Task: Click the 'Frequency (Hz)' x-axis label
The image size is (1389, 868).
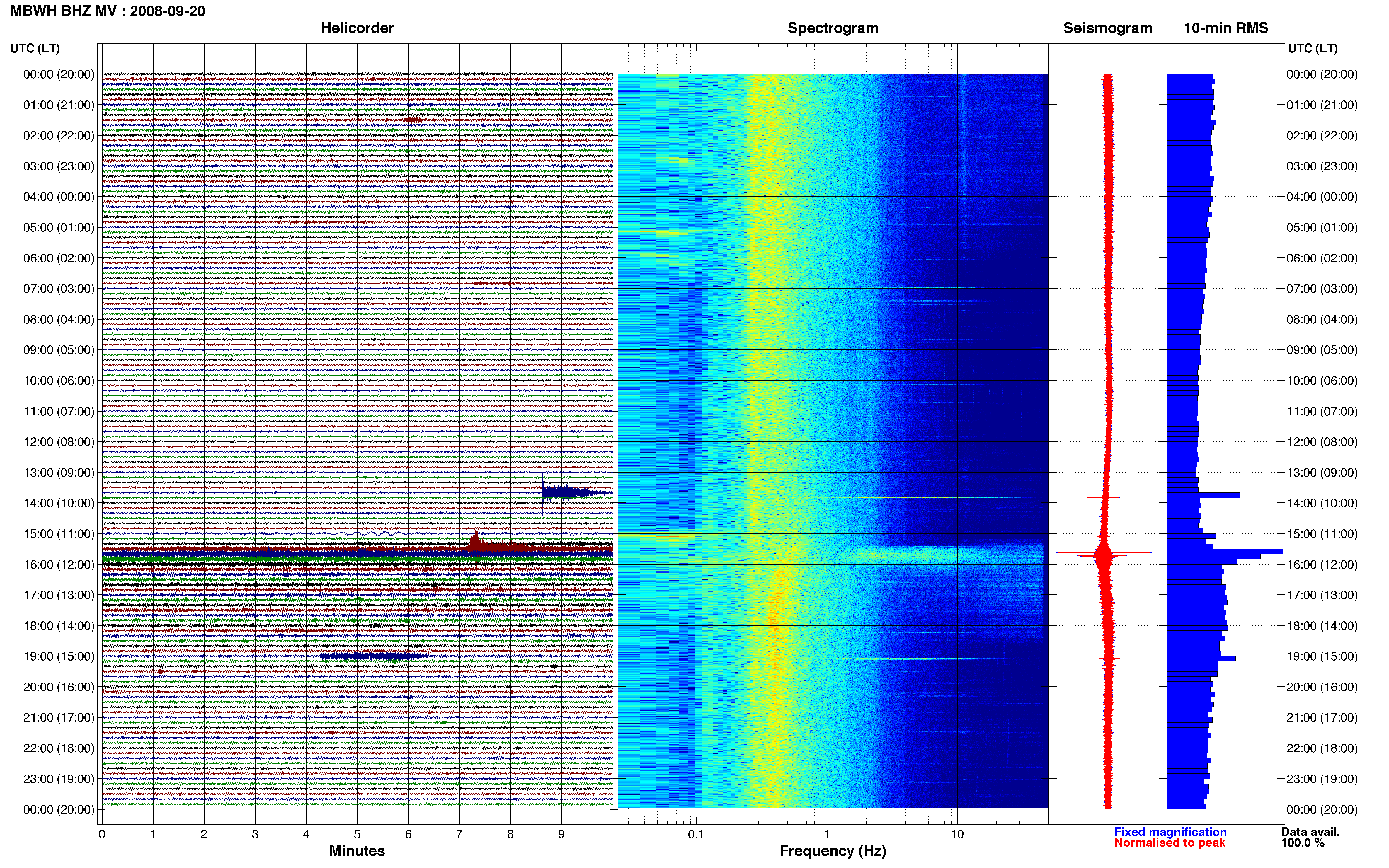Action: coord(833,851)
